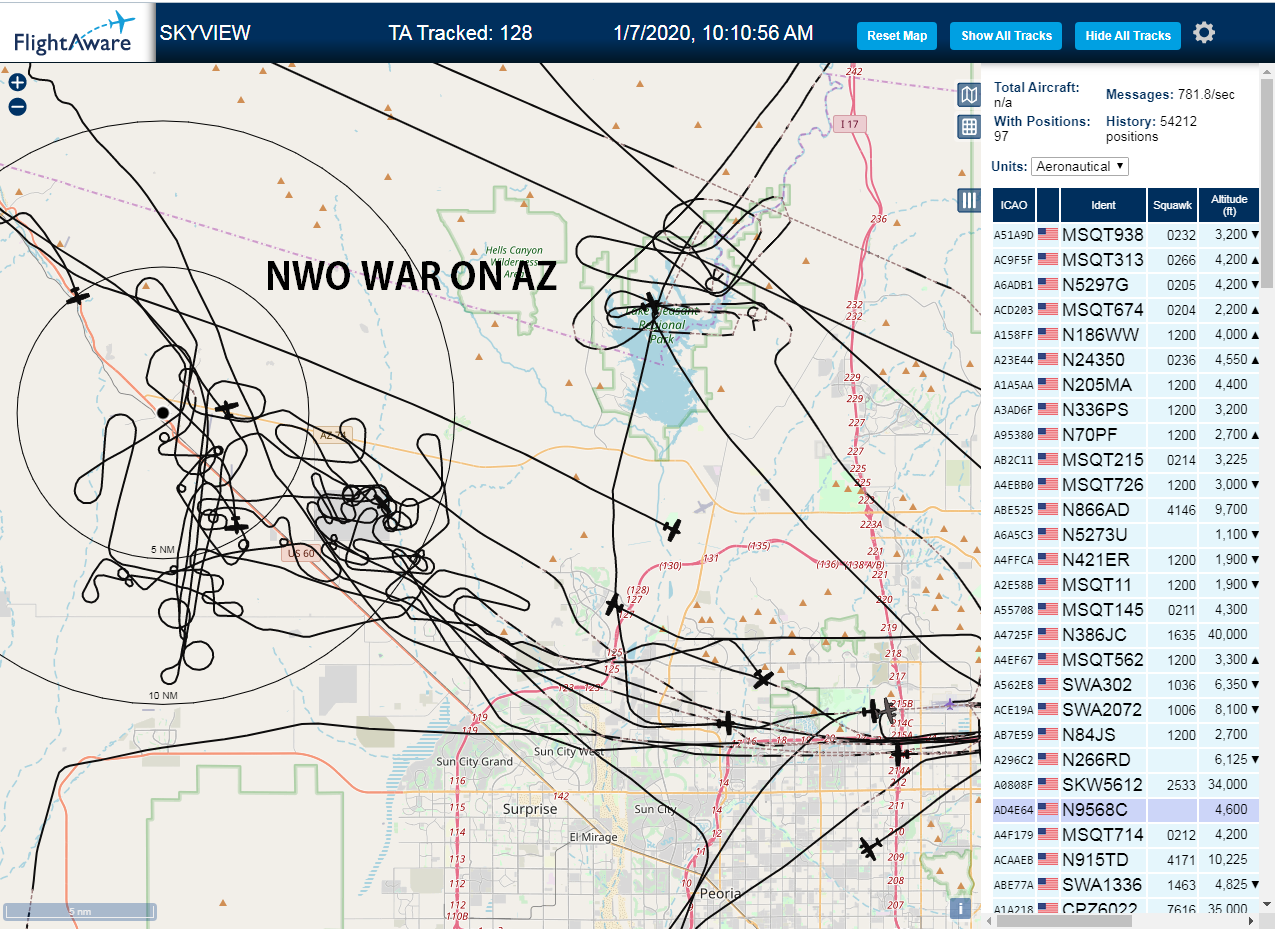The width and height of the screenshot is (1275, 929).
Task: Click the US flag for MSQT938
Action: point(1048,235)
